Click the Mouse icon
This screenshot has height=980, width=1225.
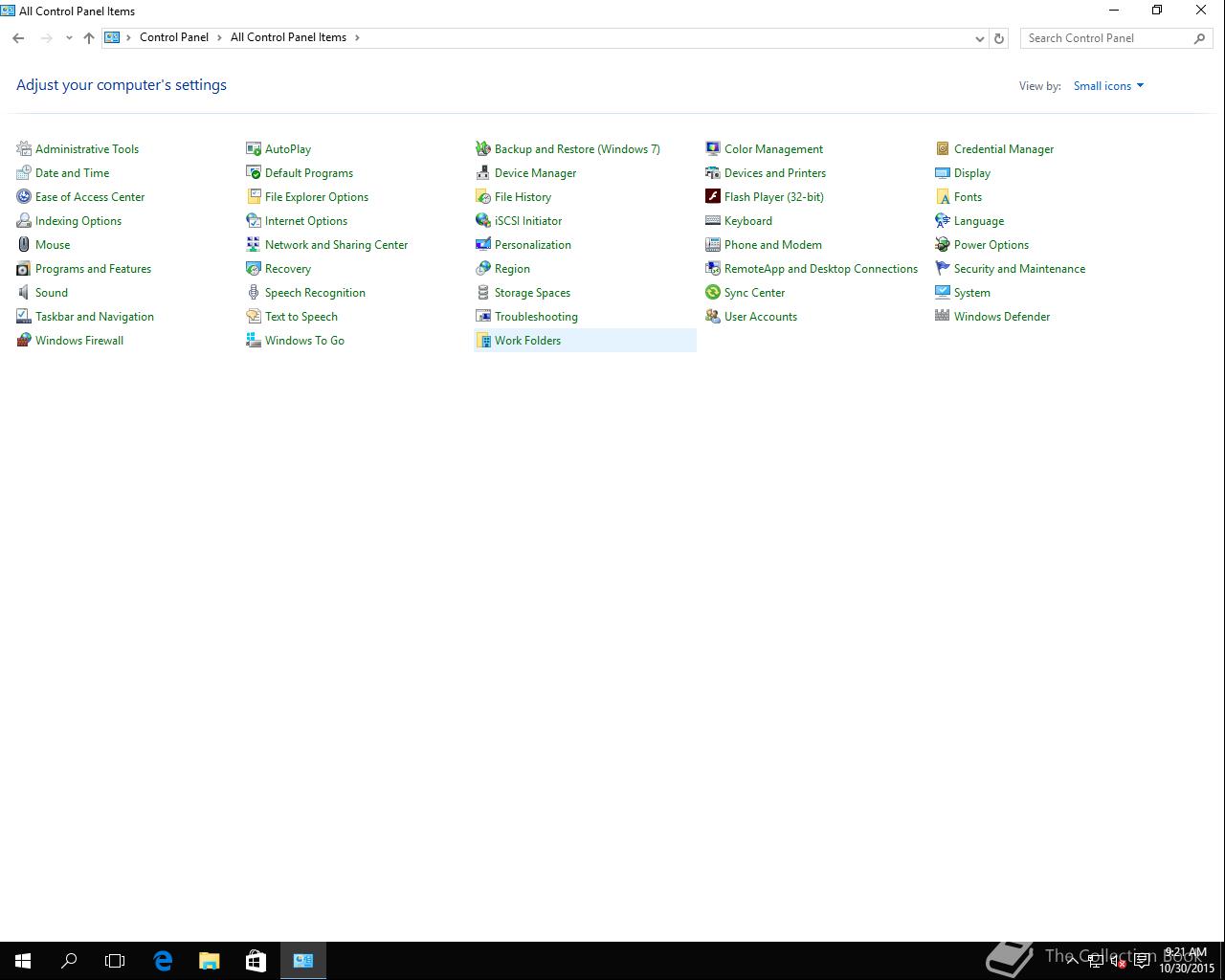click(24, 244)
